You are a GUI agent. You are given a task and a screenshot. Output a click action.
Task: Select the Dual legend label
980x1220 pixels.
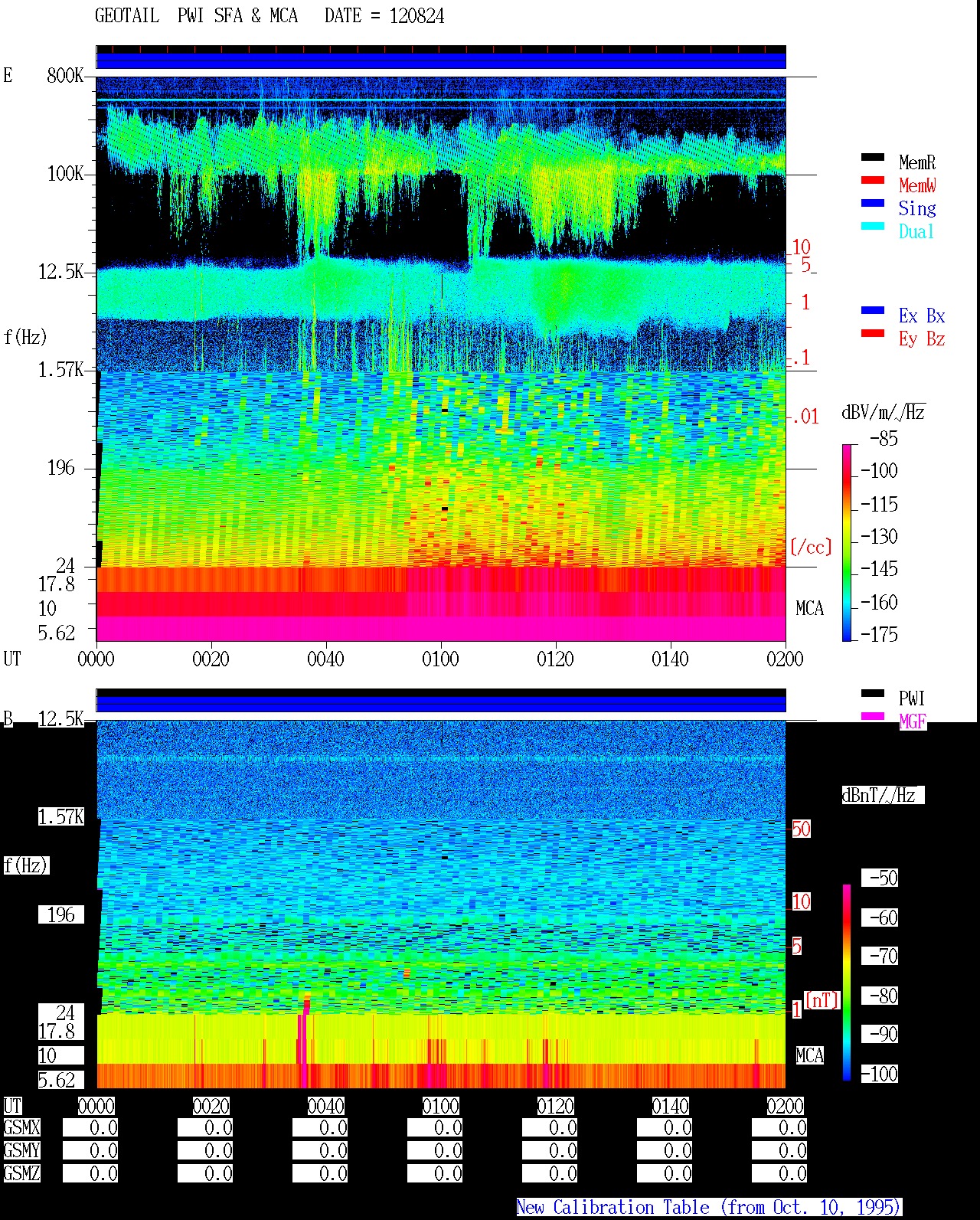[x=917, y=231]
